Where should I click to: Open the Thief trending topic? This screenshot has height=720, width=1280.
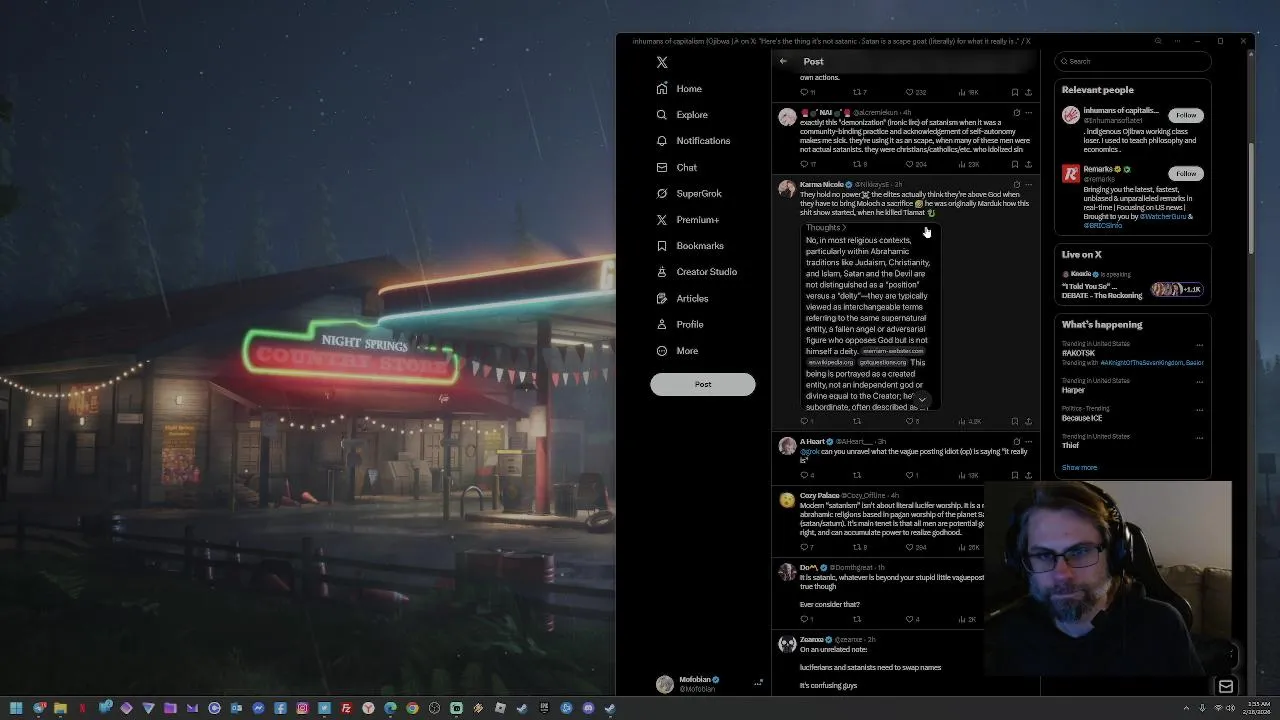tap(1070, 445)
